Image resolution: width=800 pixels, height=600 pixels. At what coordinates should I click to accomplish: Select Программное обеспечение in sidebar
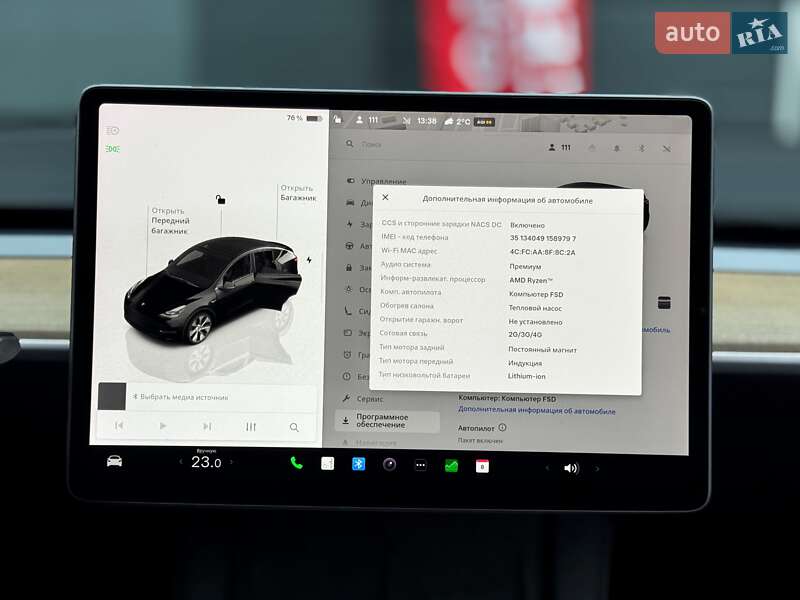tap(383, 419)
